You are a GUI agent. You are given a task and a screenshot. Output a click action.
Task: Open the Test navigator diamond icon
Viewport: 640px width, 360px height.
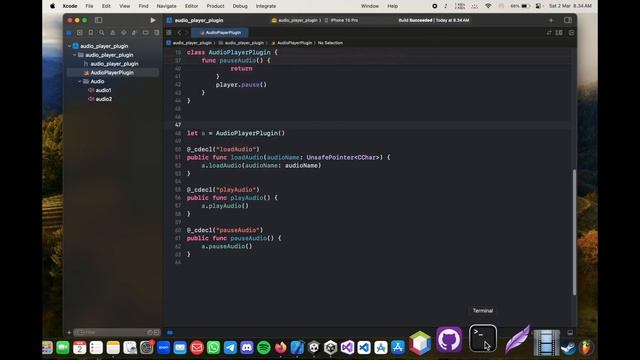click(x=124, y=33)
